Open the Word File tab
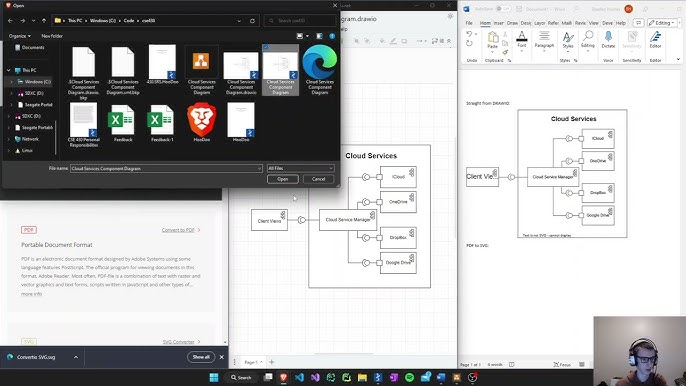 click(x=469, y=23)
